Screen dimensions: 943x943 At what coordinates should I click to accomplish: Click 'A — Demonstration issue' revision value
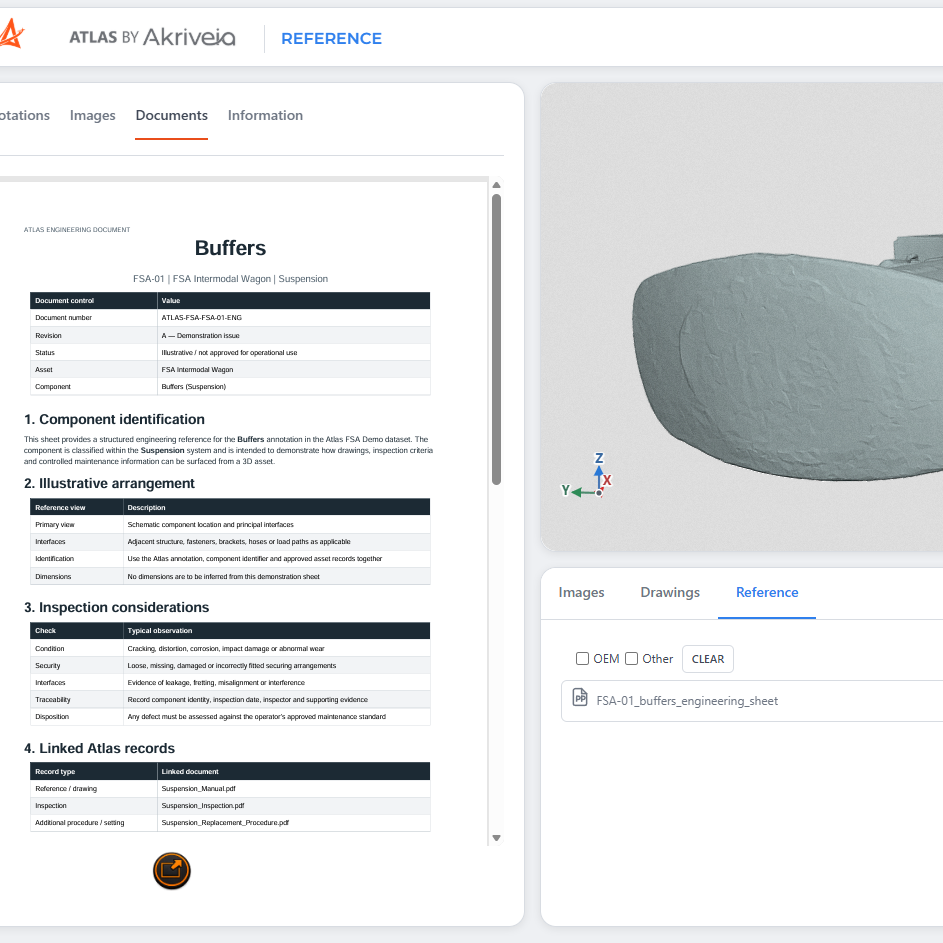pos(200,336)
